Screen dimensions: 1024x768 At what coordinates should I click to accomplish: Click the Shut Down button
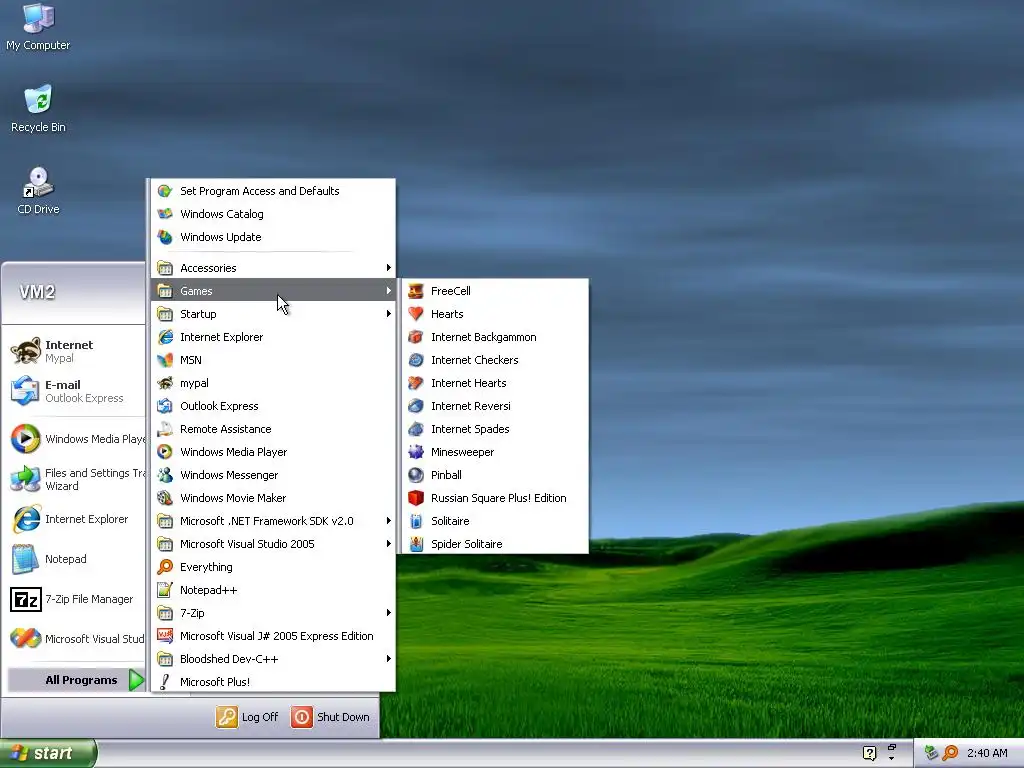[330, 717]
